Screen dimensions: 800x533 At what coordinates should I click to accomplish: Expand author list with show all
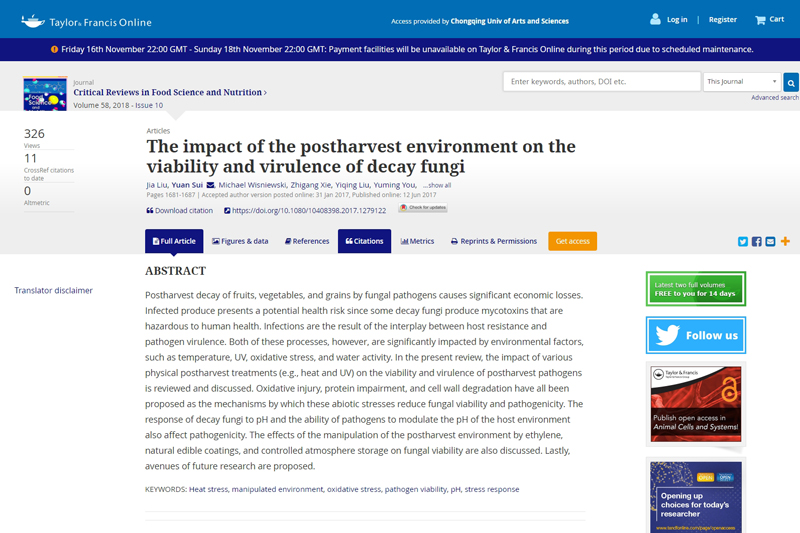pos(437,185)
